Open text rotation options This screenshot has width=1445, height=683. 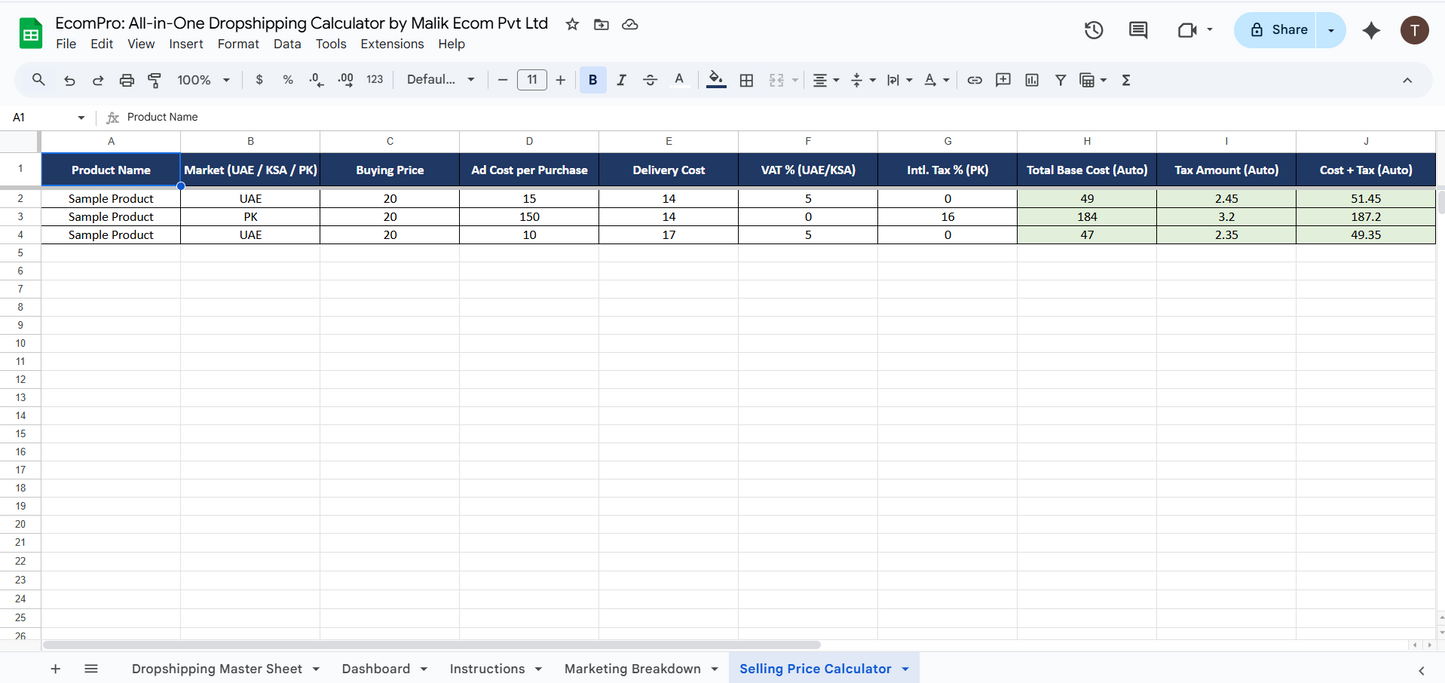tap(936, 80)
